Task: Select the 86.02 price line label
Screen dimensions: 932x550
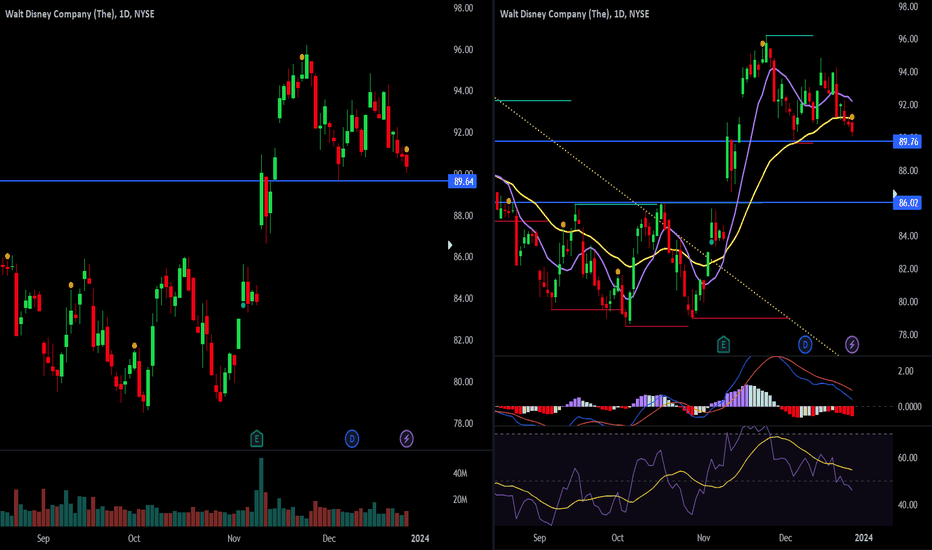Action: pyautogui.click(x=908, y=203)
